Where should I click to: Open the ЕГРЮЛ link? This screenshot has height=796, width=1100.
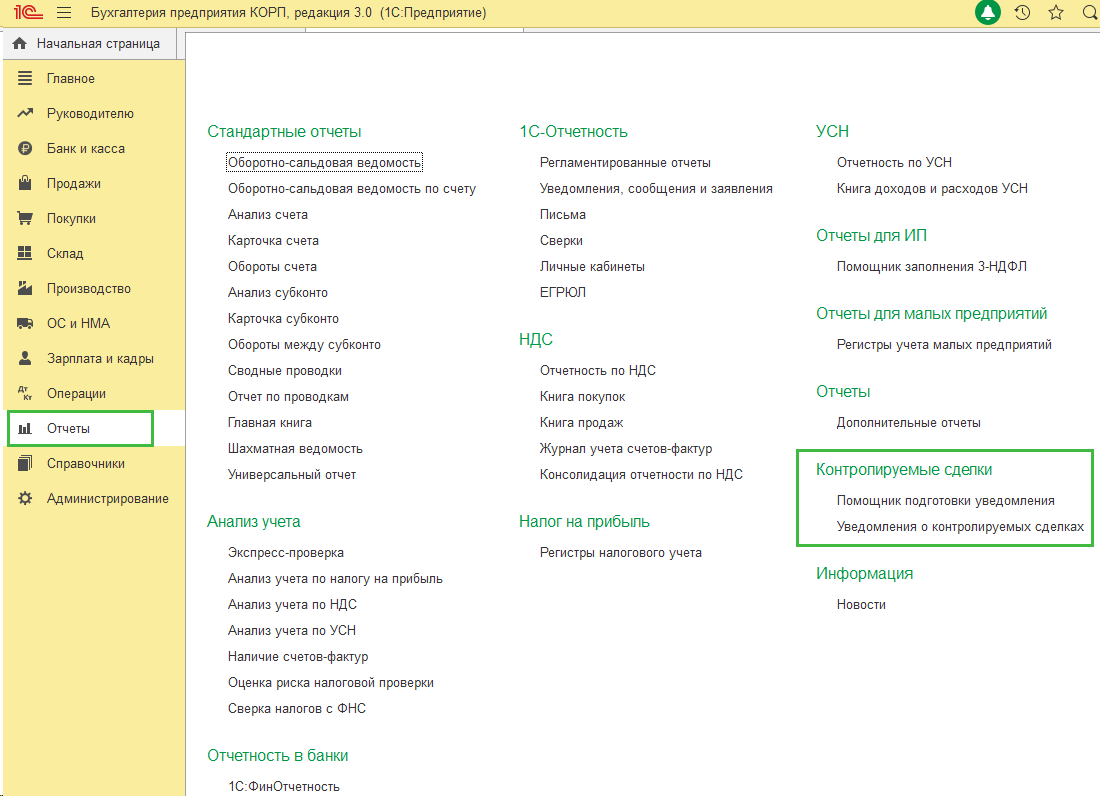pos(563,292)
